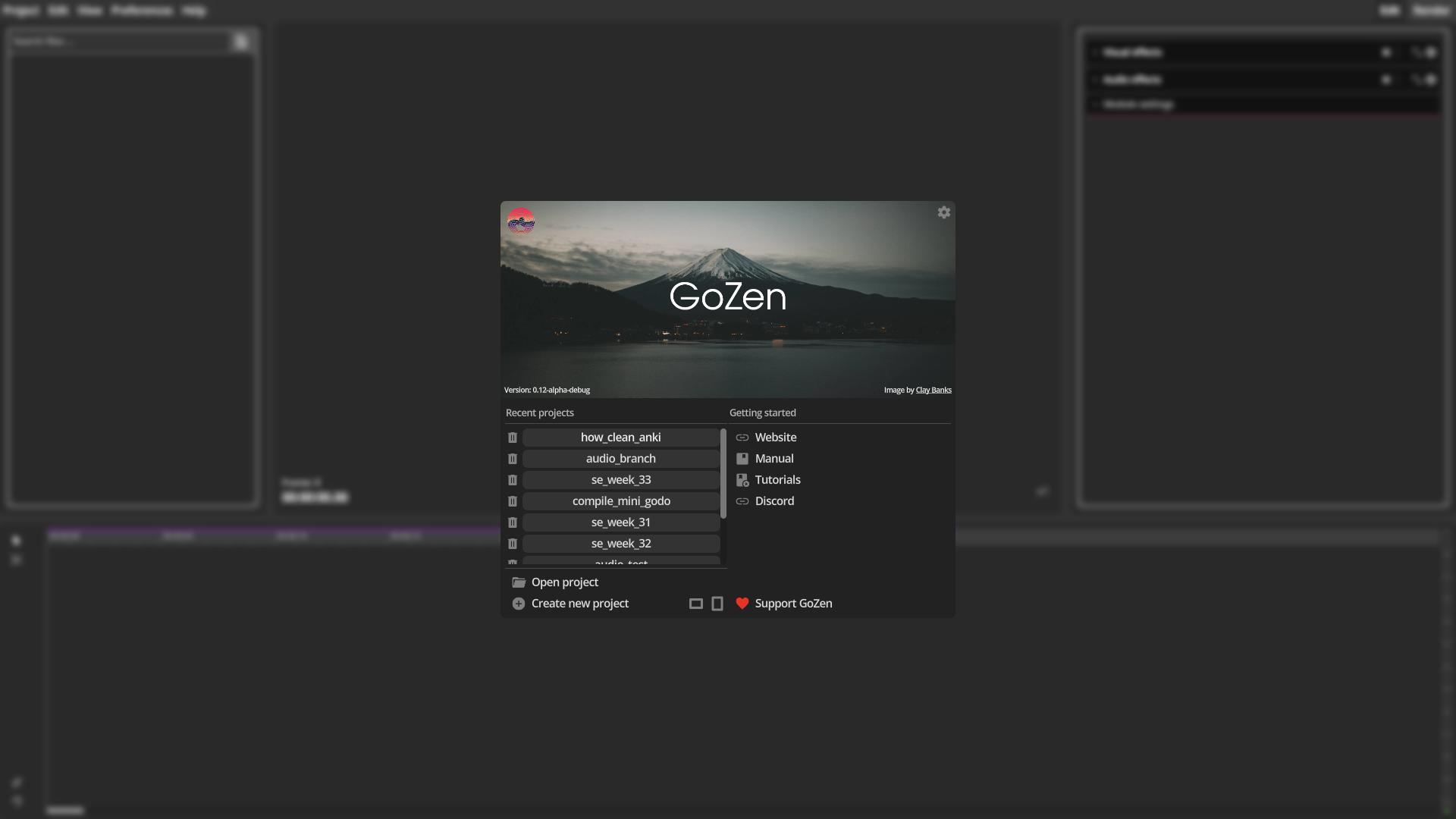Remove se_week_33 using its trash icon
This screenshot has height=819, width=1456.
[513, 480]
